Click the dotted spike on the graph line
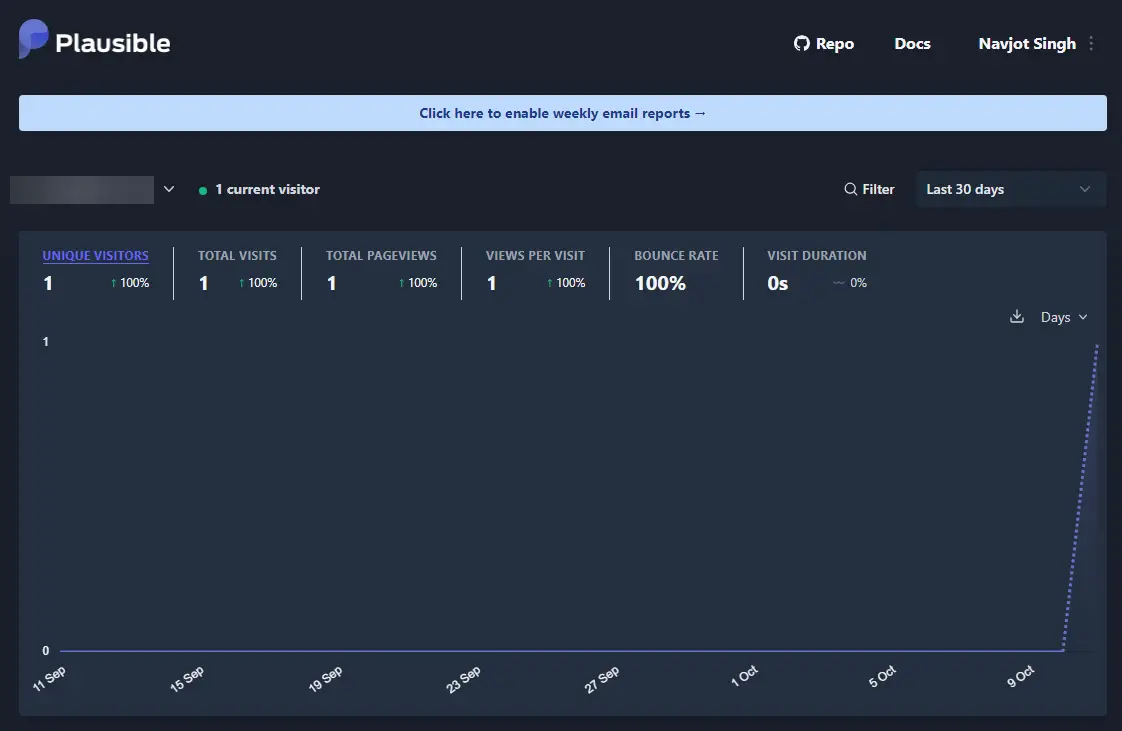Image resolution: width=1122 pixels, height=731 pixels. coord(1080,497)
